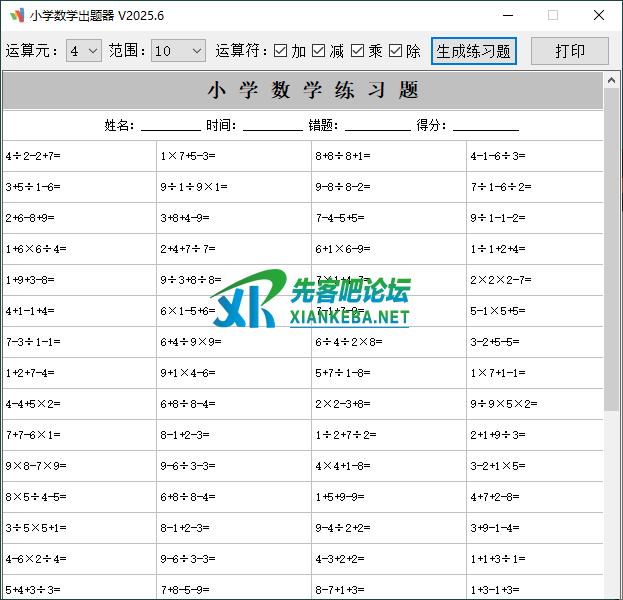Click the app icon in title bar
The height and width of the screenshot is (600, 623).
point(16,16)
